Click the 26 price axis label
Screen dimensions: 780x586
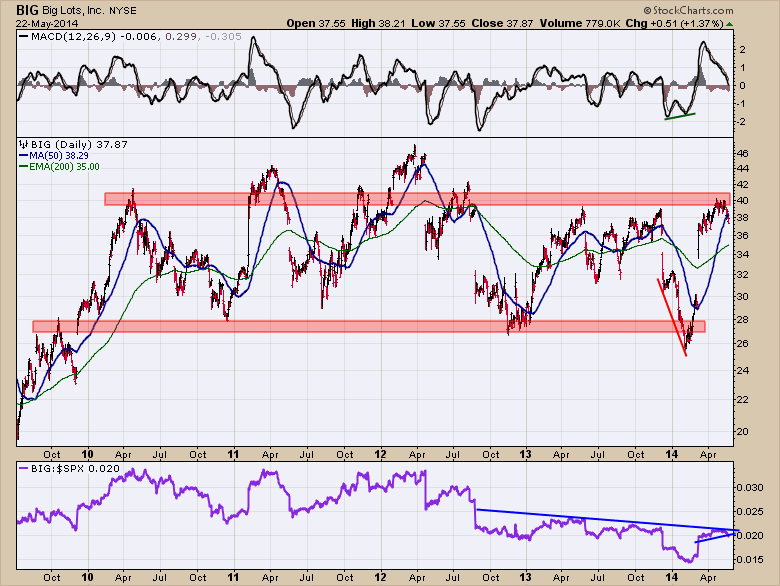(742, 344)
